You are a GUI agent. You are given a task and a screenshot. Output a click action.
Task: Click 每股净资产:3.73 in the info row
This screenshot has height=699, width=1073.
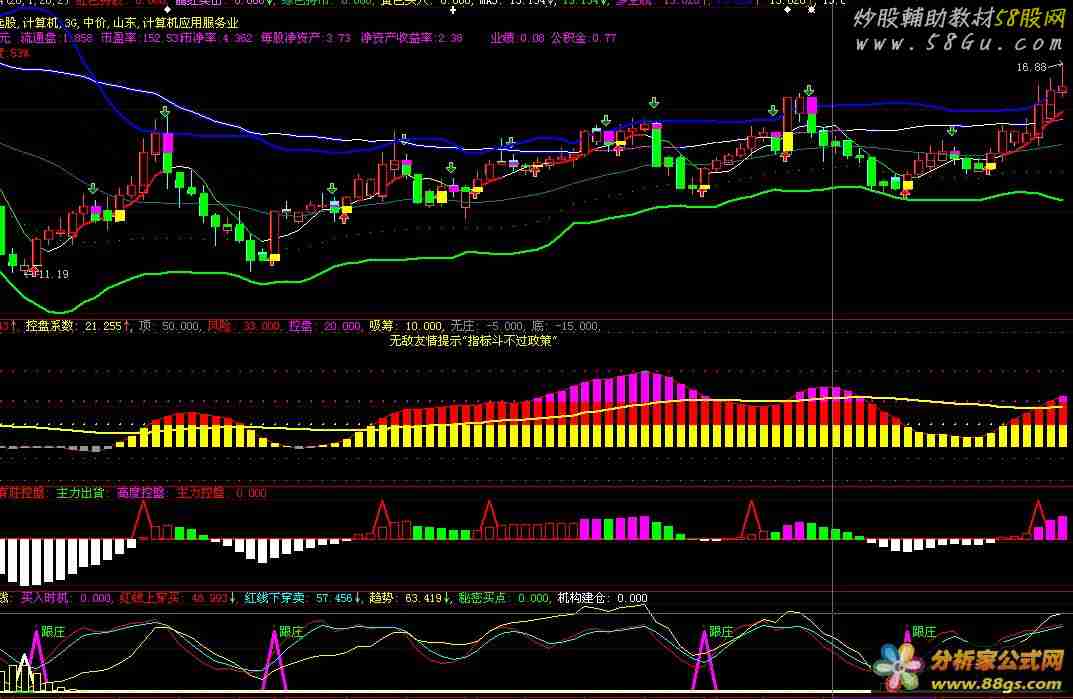305,38
